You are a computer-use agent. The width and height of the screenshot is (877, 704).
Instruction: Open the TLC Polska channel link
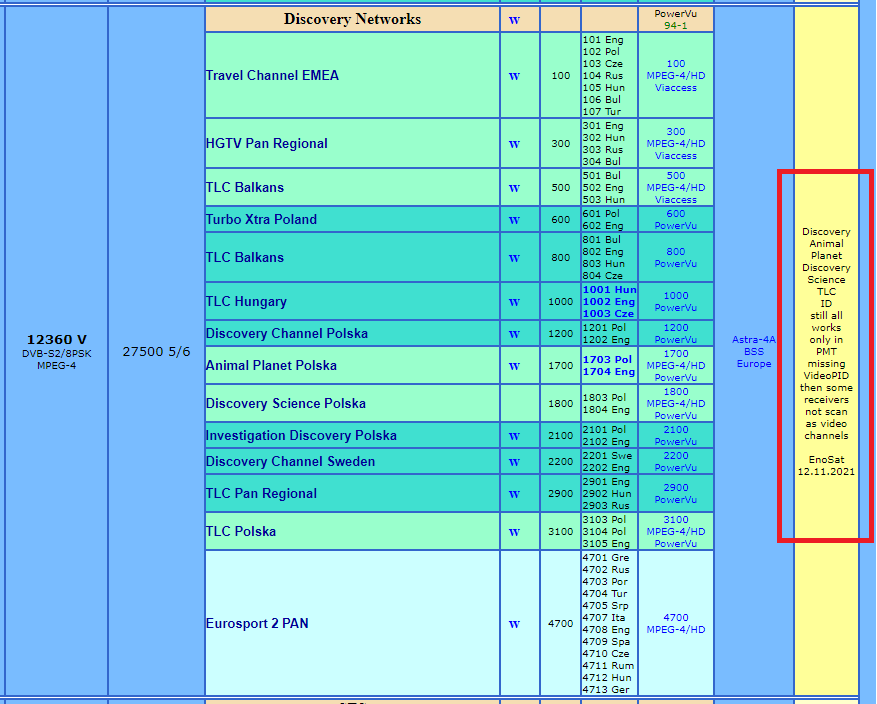coord(241,531)
